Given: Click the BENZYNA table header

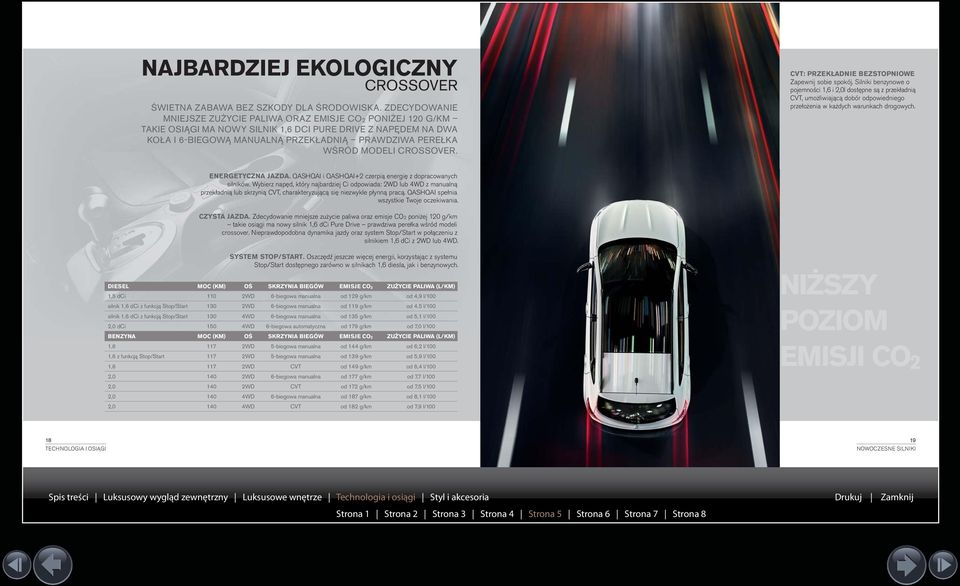Looking at the screenshot, I should (122, 336).
